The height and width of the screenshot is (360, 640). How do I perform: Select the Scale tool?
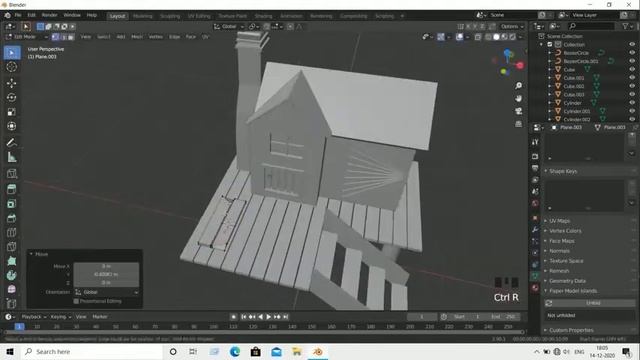point(12,112)
